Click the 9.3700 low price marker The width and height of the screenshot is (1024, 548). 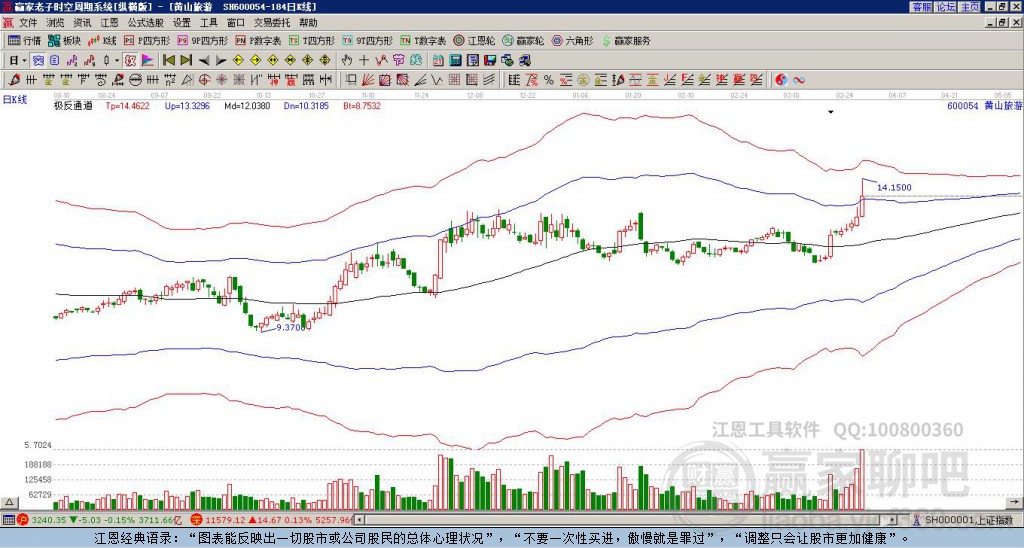point(291,327)
